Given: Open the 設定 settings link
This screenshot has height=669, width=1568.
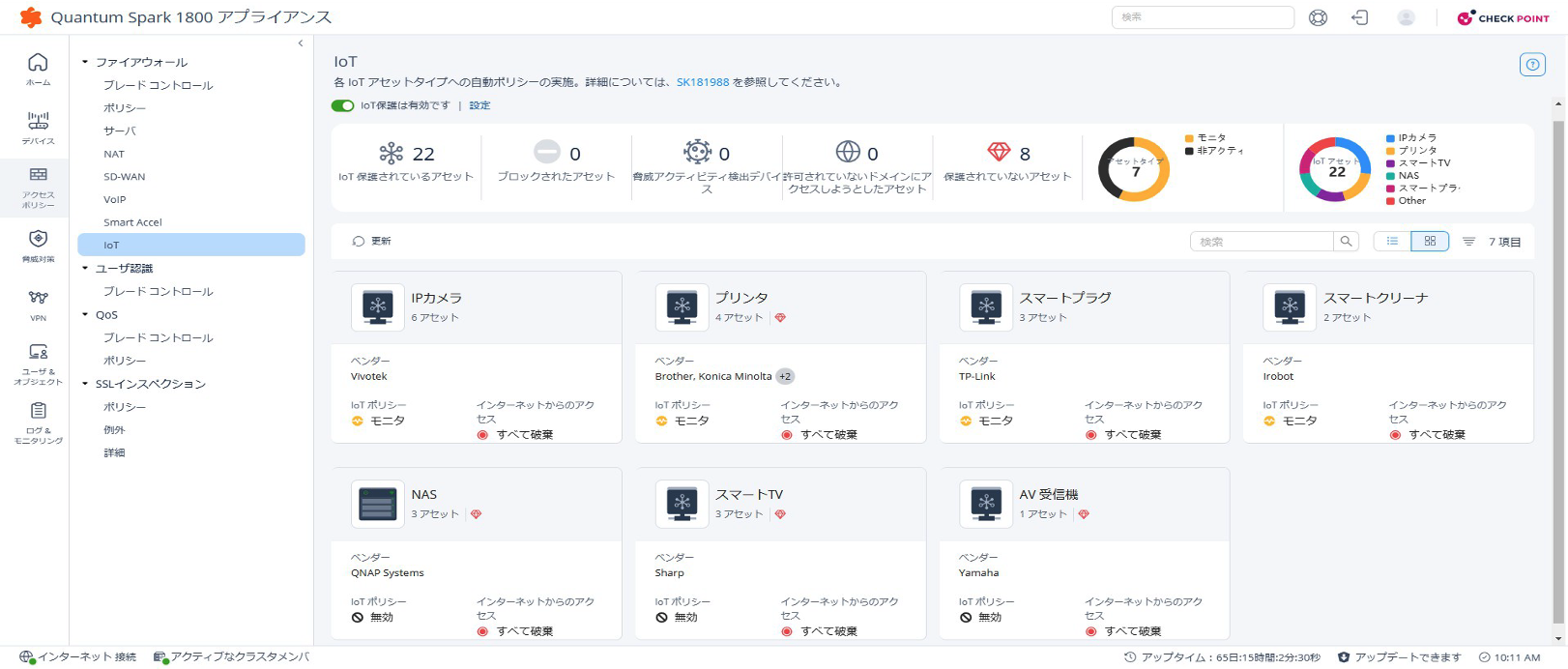Looking at the screenshot, I should (x=479, y=106).
